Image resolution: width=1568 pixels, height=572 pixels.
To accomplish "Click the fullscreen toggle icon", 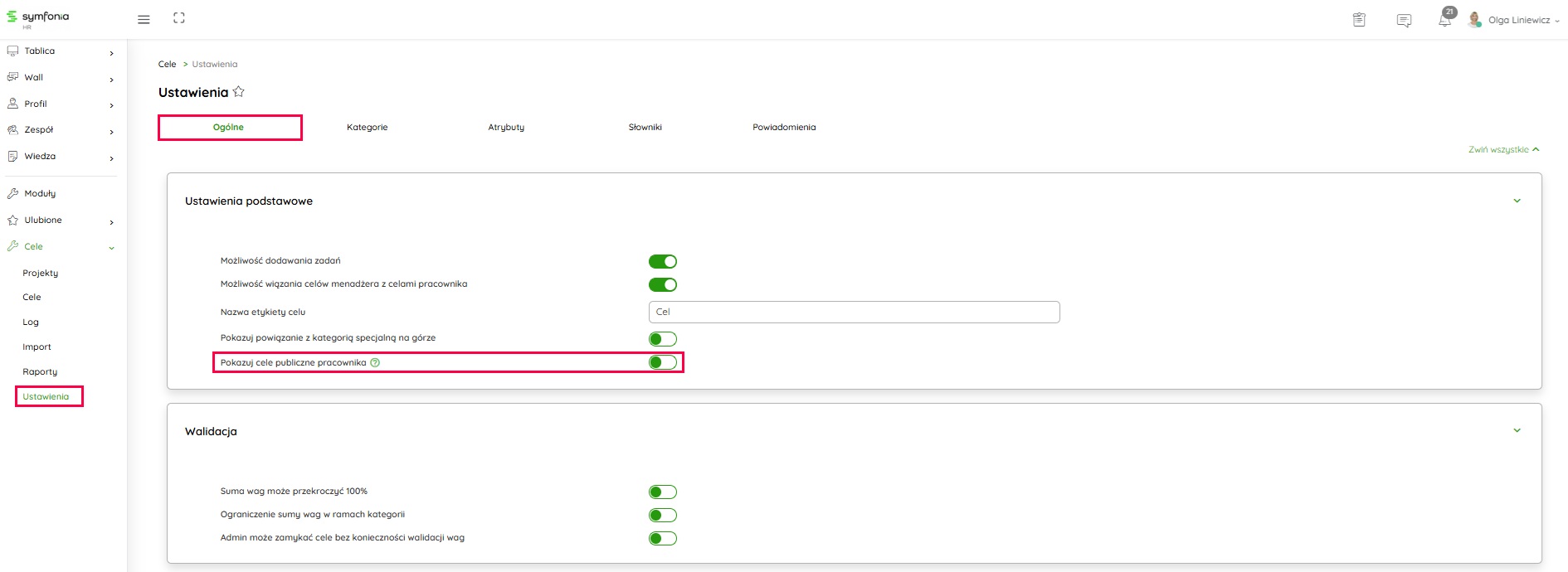I will [x=179, y=18].
